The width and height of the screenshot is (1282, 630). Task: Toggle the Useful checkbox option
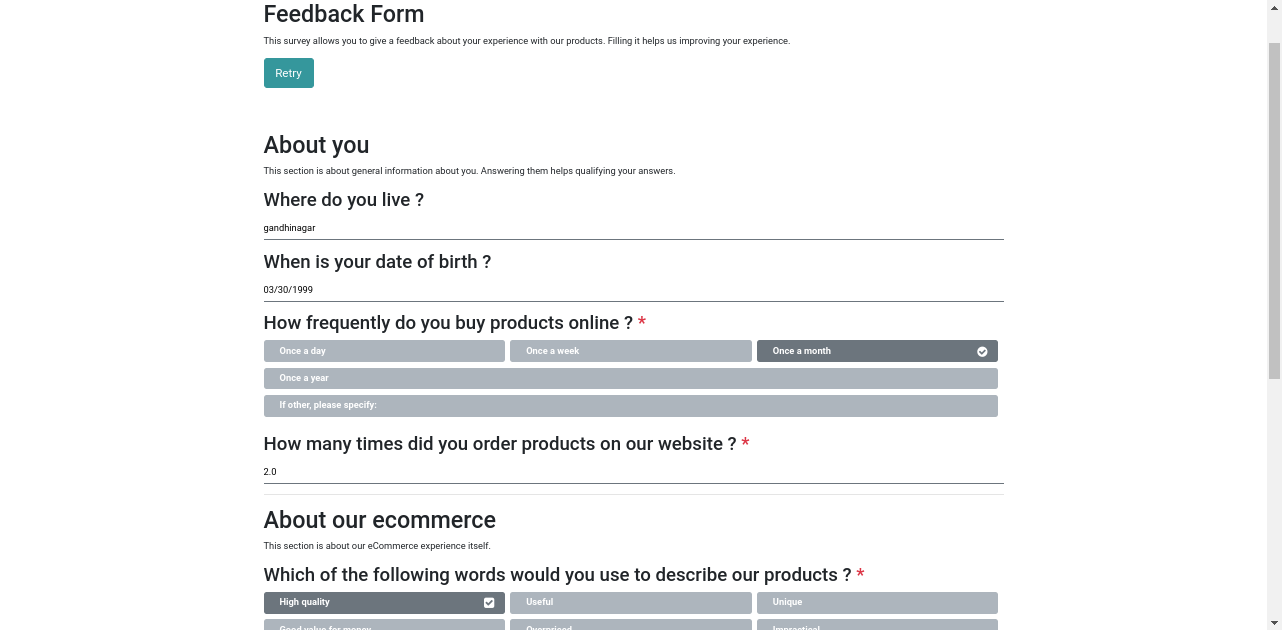coord(631,603)
